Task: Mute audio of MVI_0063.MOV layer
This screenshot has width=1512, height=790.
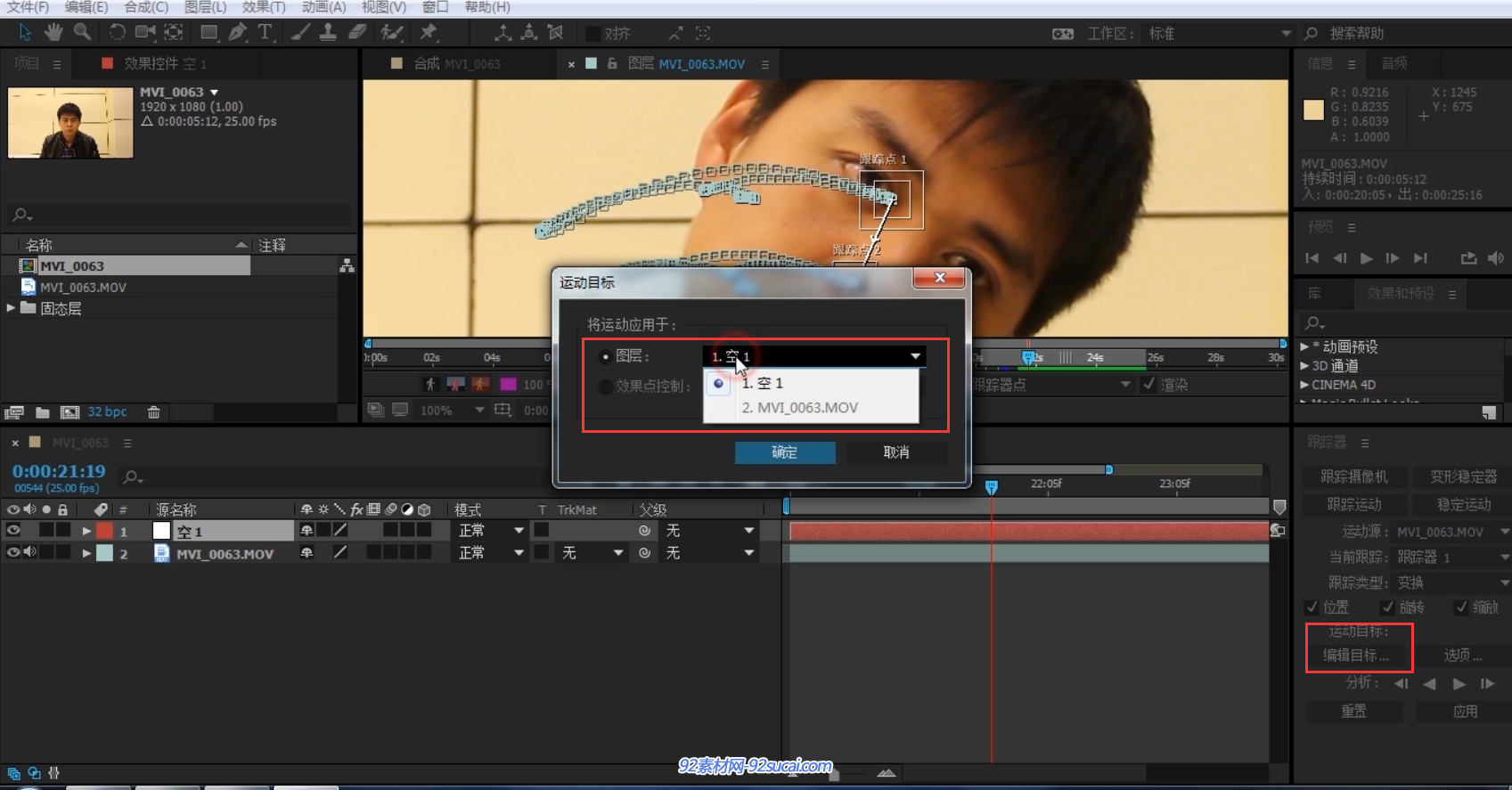Action: click(29, 552)
